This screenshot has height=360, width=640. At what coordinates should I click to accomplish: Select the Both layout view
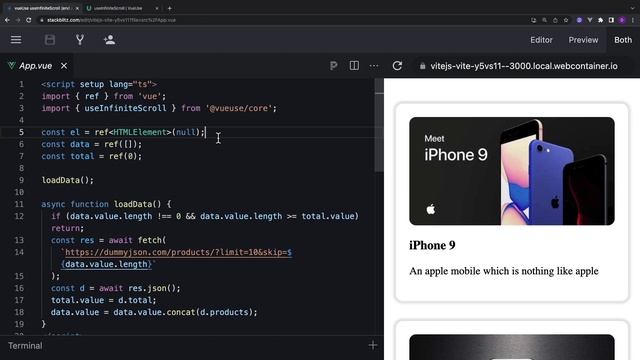(623, 40)
